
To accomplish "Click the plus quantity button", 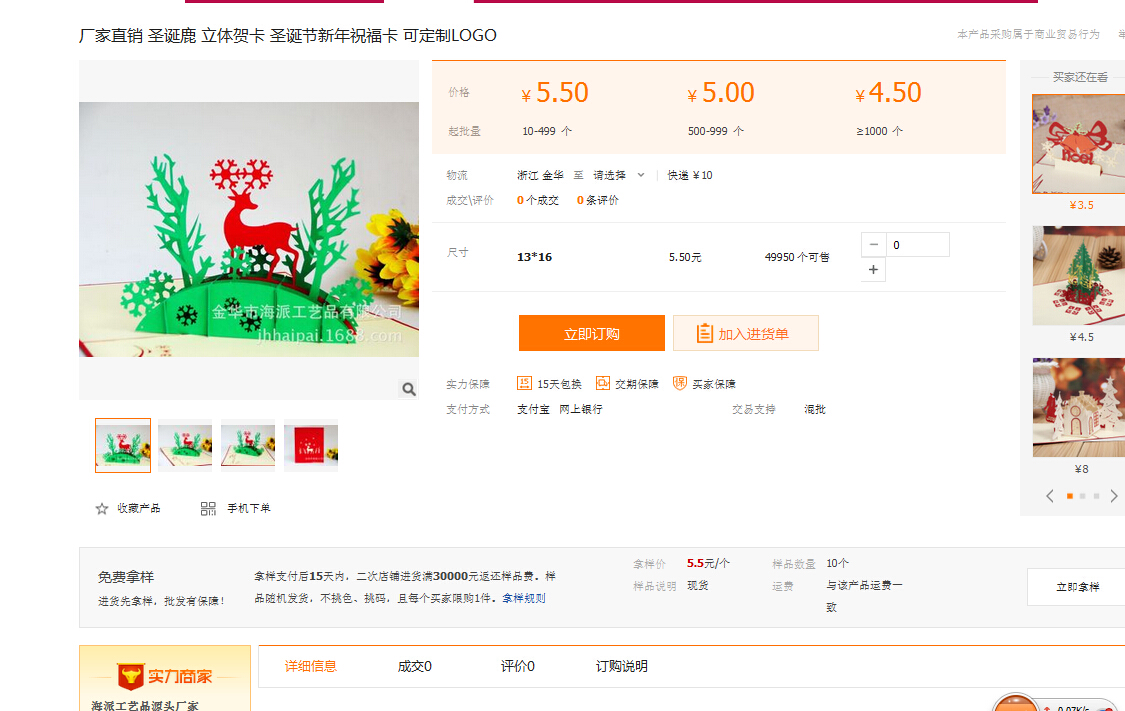I will click(x=873, y=269).
